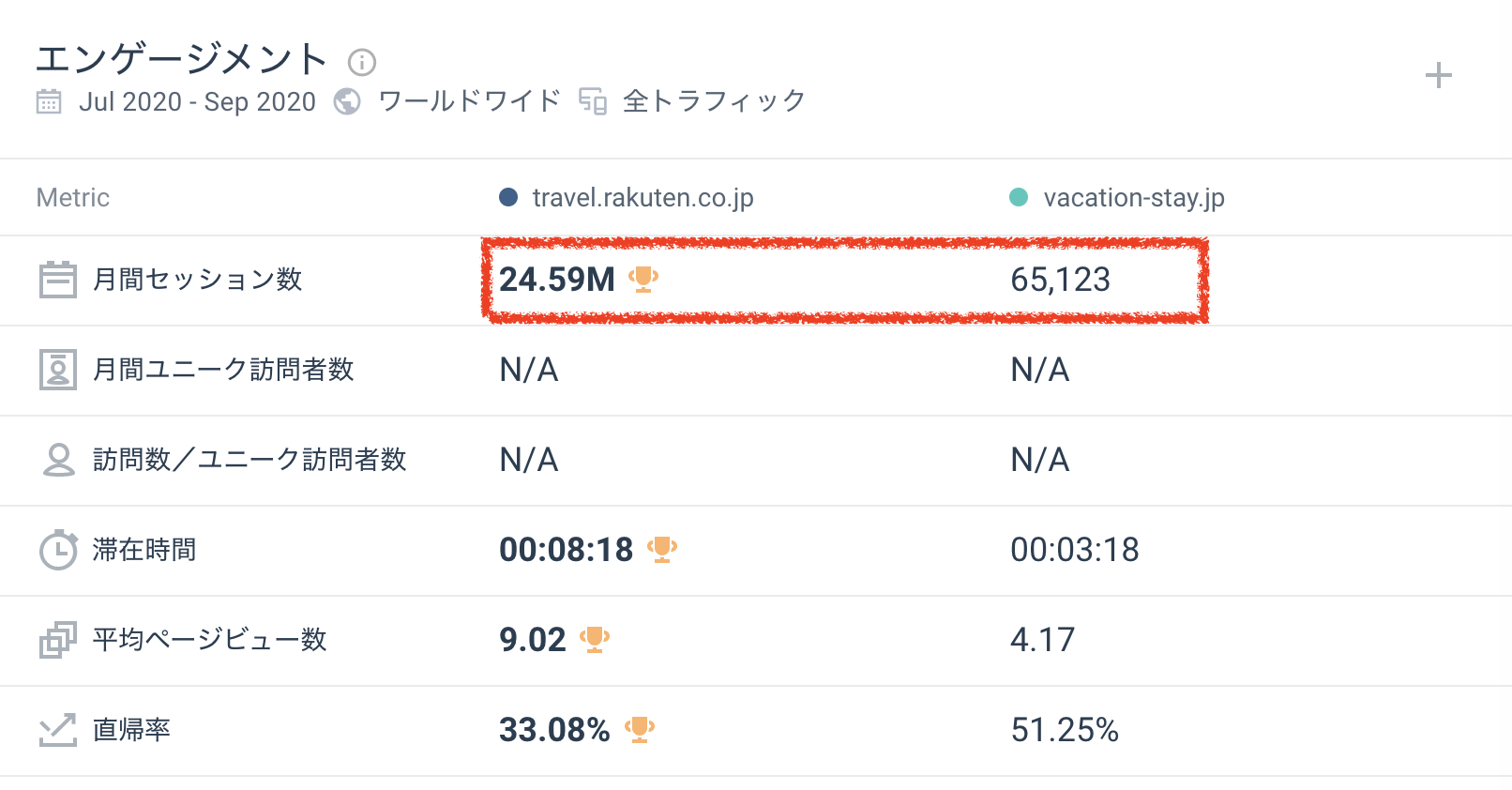
Task: Click the clock icon for 滞在時間
Action: (57, 550)
